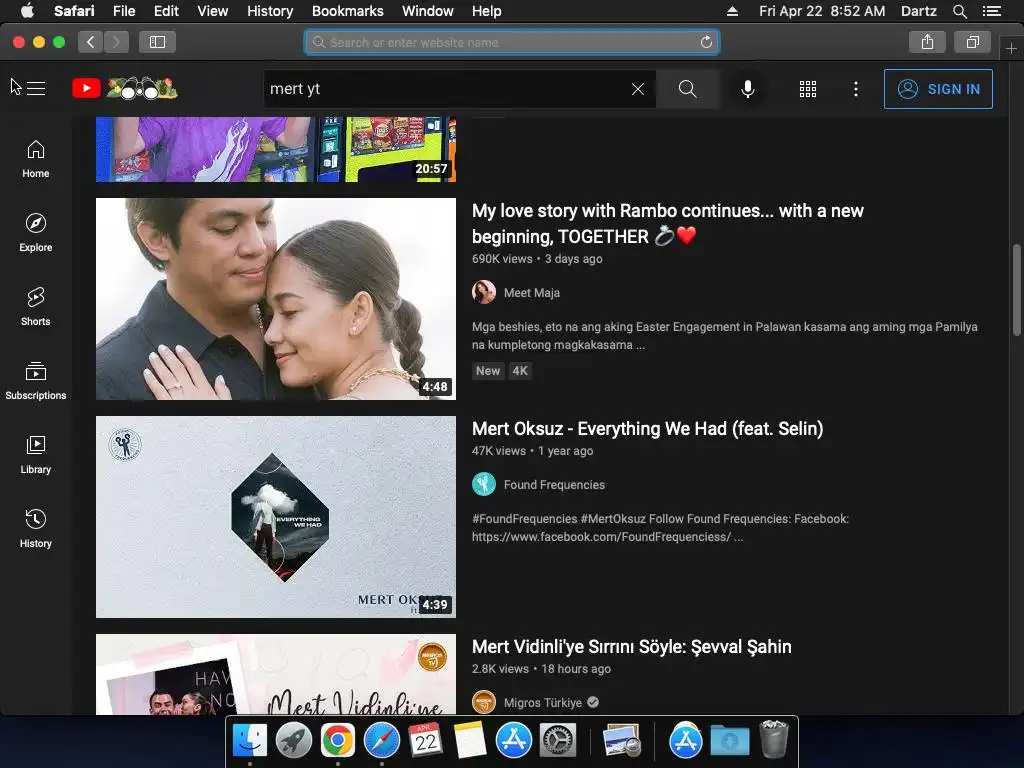1024x768 pixels.
Task: Open the File menu
Action: [x=123, y=11]
